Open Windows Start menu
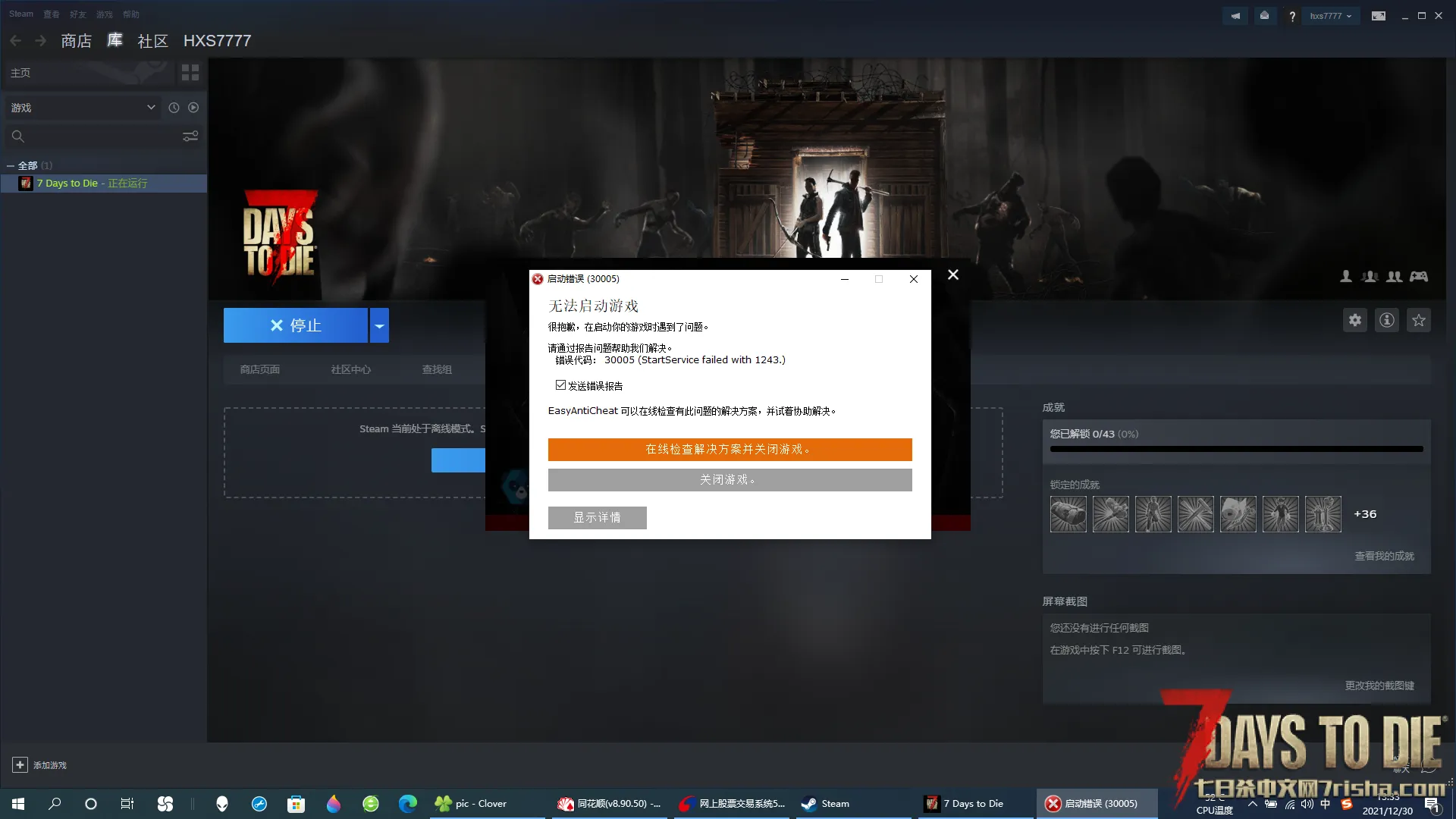 tap(18, 804)
